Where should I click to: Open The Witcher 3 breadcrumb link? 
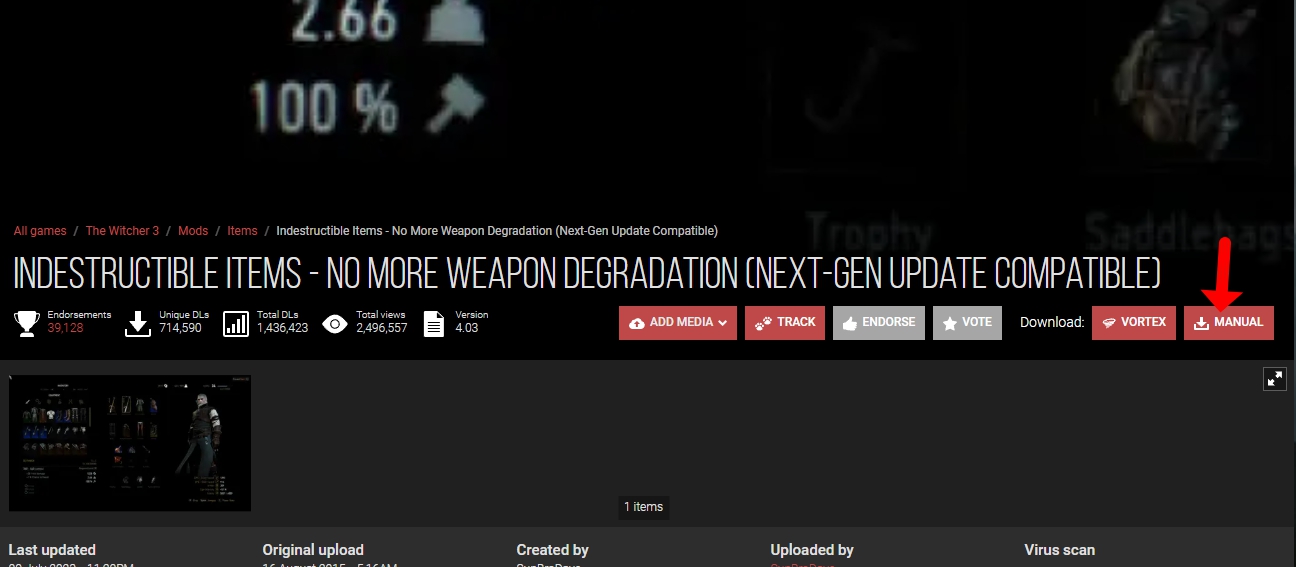coord(122,231)
